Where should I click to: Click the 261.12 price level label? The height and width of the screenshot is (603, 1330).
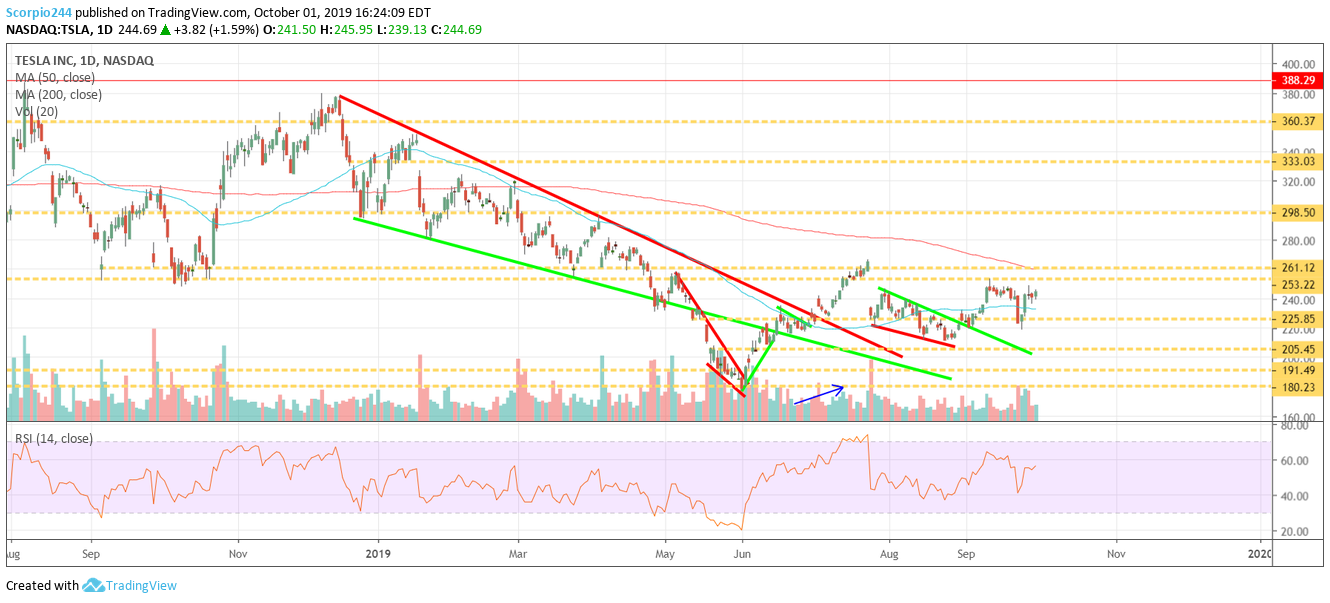point(1299,267)
